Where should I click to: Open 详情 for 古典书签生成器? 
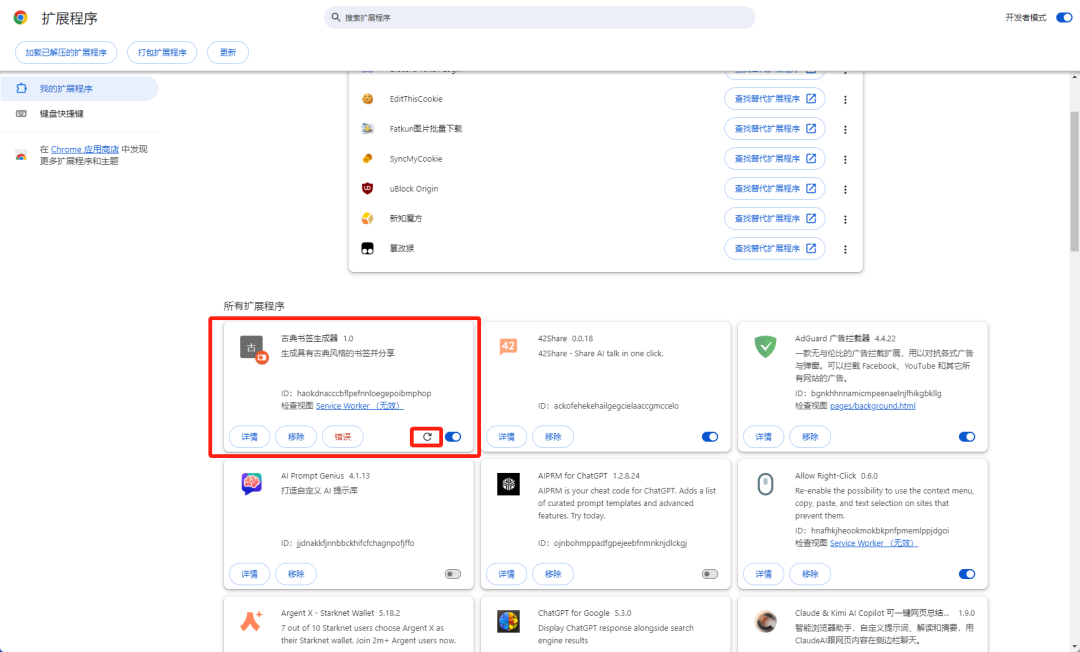tap(249, 437)
